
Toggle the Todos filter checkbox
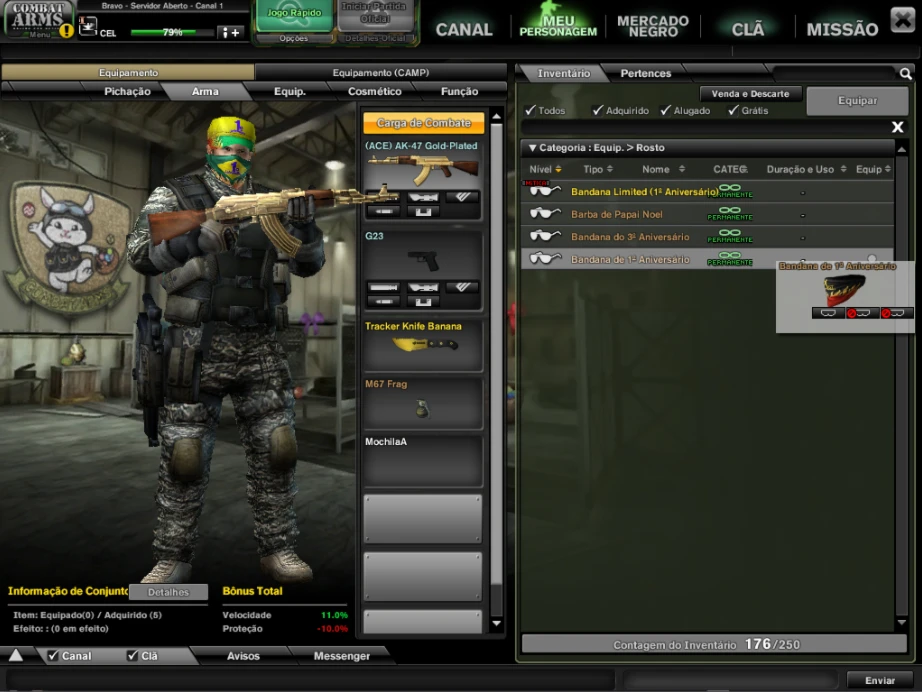pyautogui.click(x=530, y=110)
